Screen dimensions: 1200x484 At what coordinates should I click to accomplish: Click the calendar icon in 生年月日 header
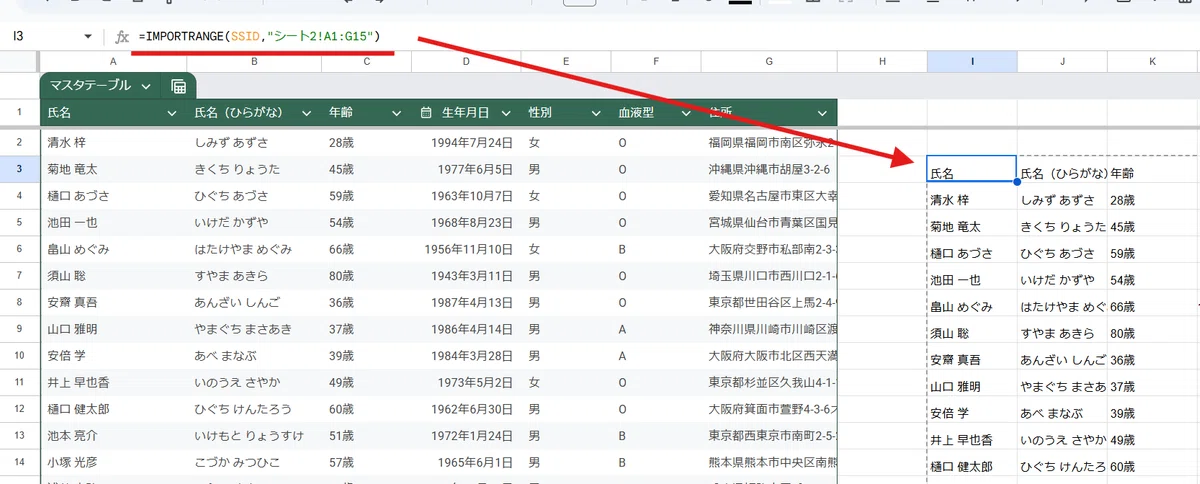tap(426, 113)
